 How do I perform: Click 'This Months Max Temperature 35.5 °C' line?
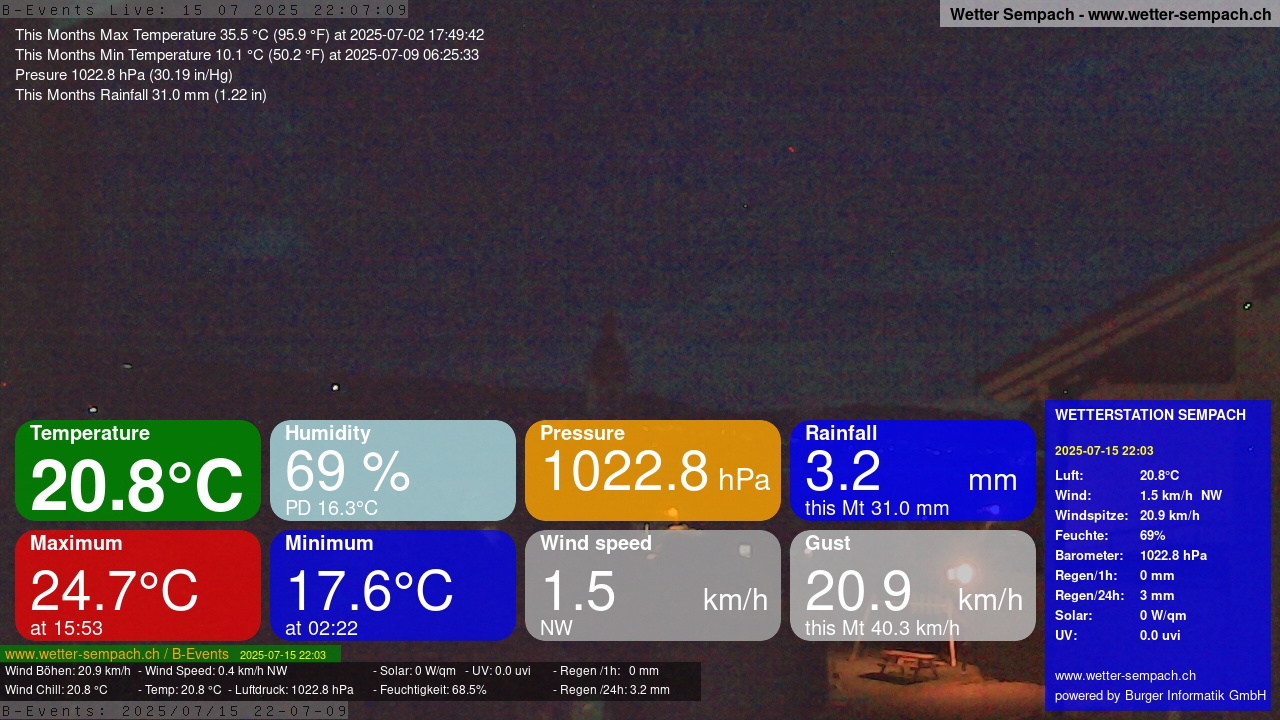(x=249, y=35)
